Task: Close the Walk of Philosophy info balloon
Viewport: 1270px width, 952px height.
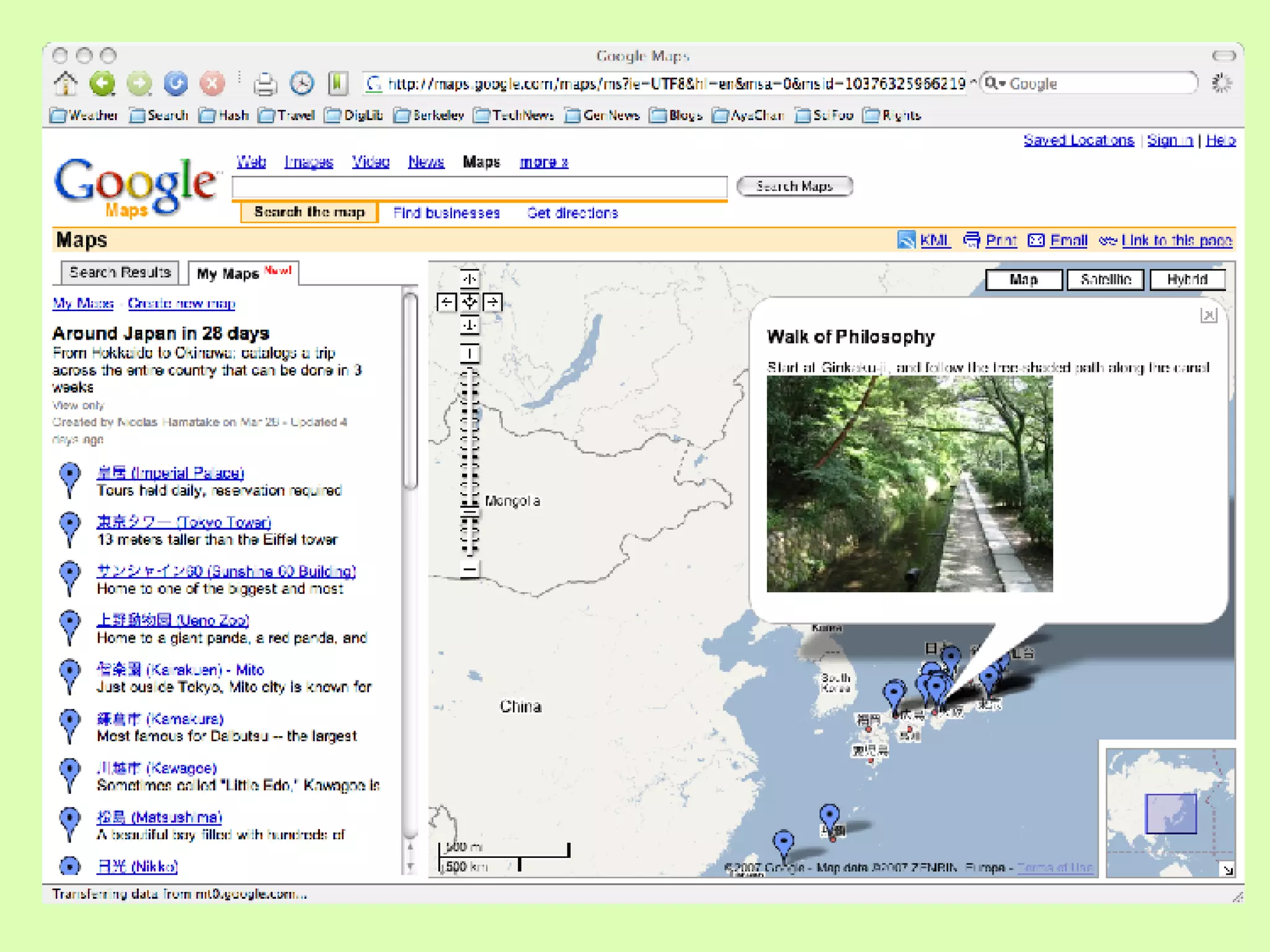Action: point(1208,315)
